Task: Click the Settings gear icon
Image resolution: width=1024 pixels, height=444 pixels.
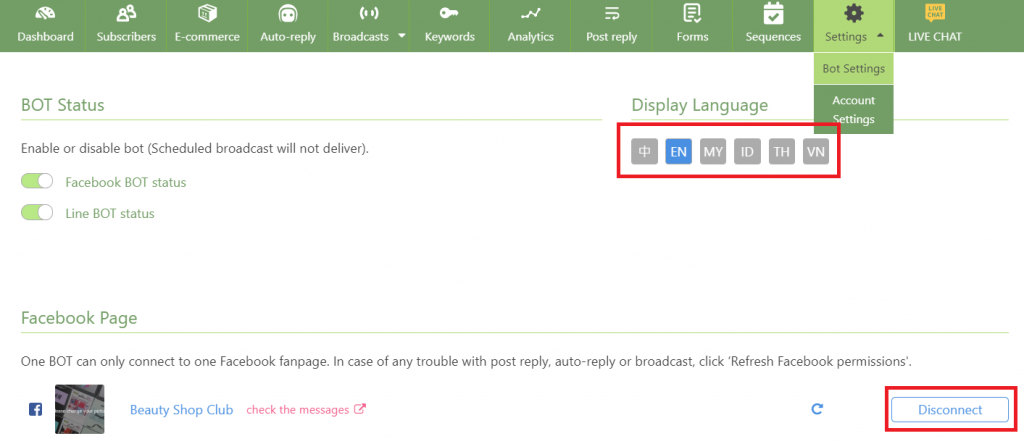Action: (854, 13)
